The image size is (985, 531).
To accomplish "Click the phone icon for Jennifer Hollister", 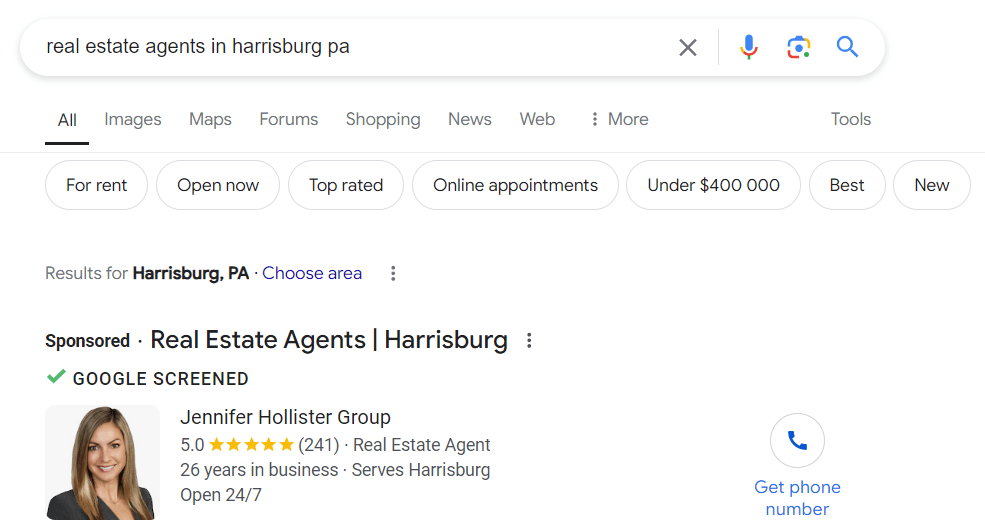I will click(797, 441).
